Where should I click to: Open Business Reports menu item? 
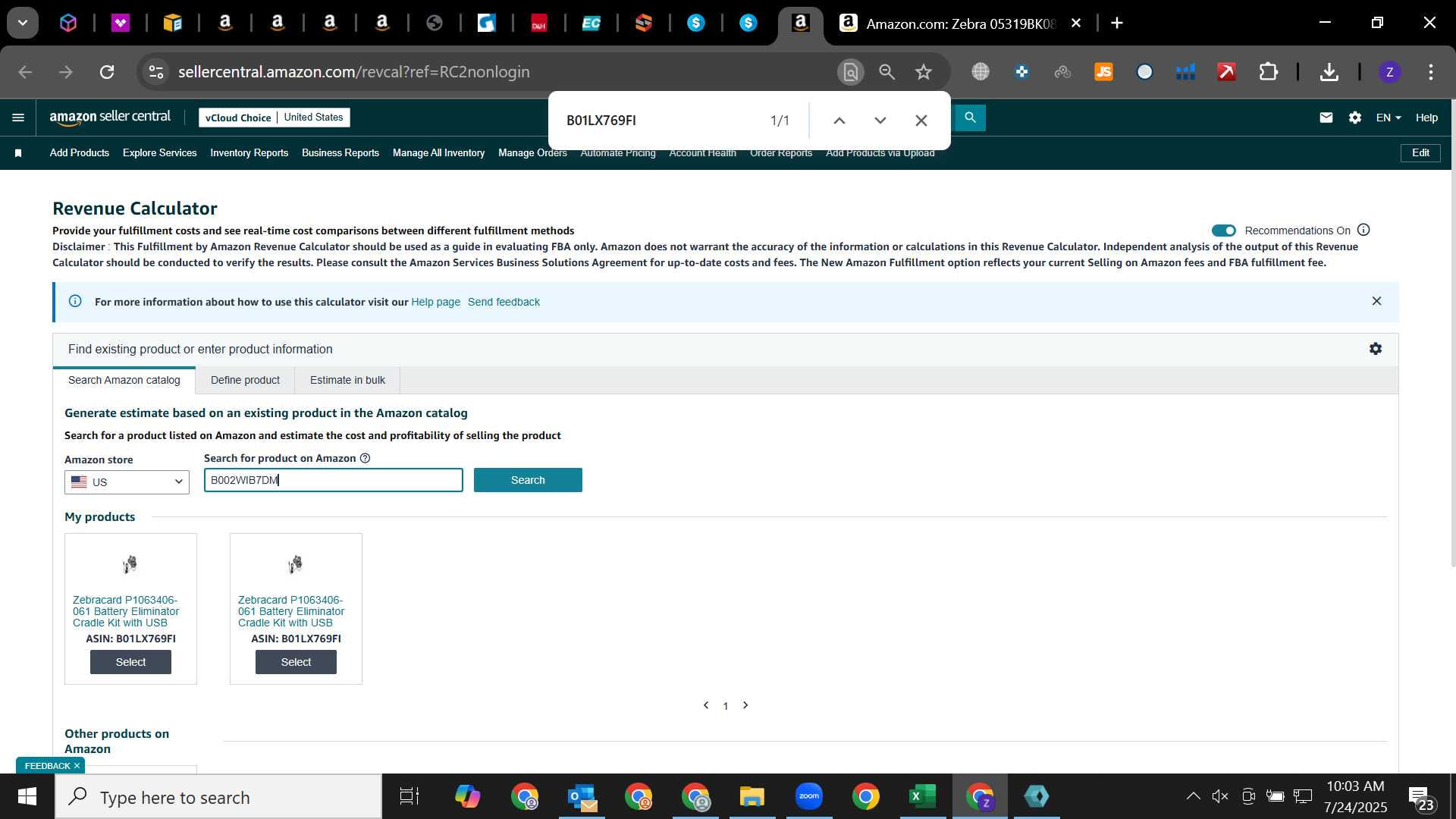[x=340, y=153]
